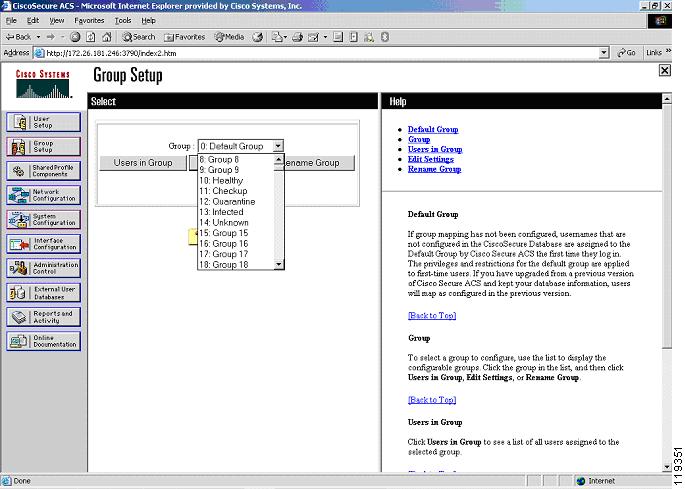This screenshot has width=685, height=489.
Task: Open Administration Control section
Action: [43, 268]
